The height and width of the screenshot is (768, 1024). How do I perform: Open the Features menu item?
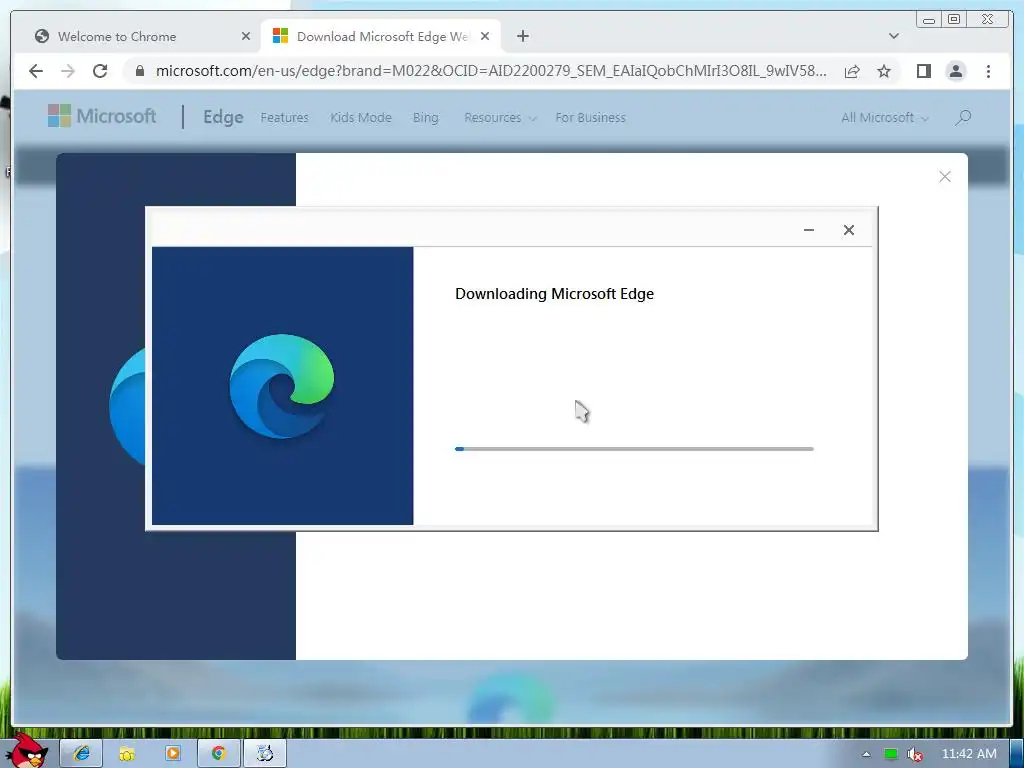click(284, 118)
